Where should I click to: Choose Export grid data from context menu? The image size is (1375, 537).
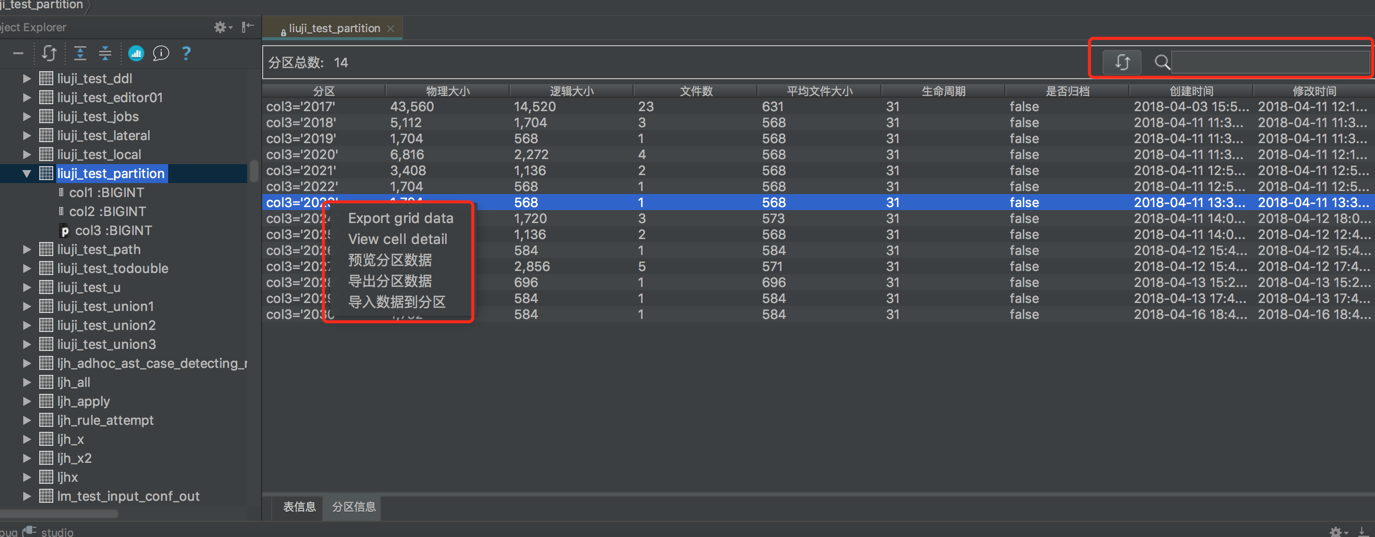(400, 218)
